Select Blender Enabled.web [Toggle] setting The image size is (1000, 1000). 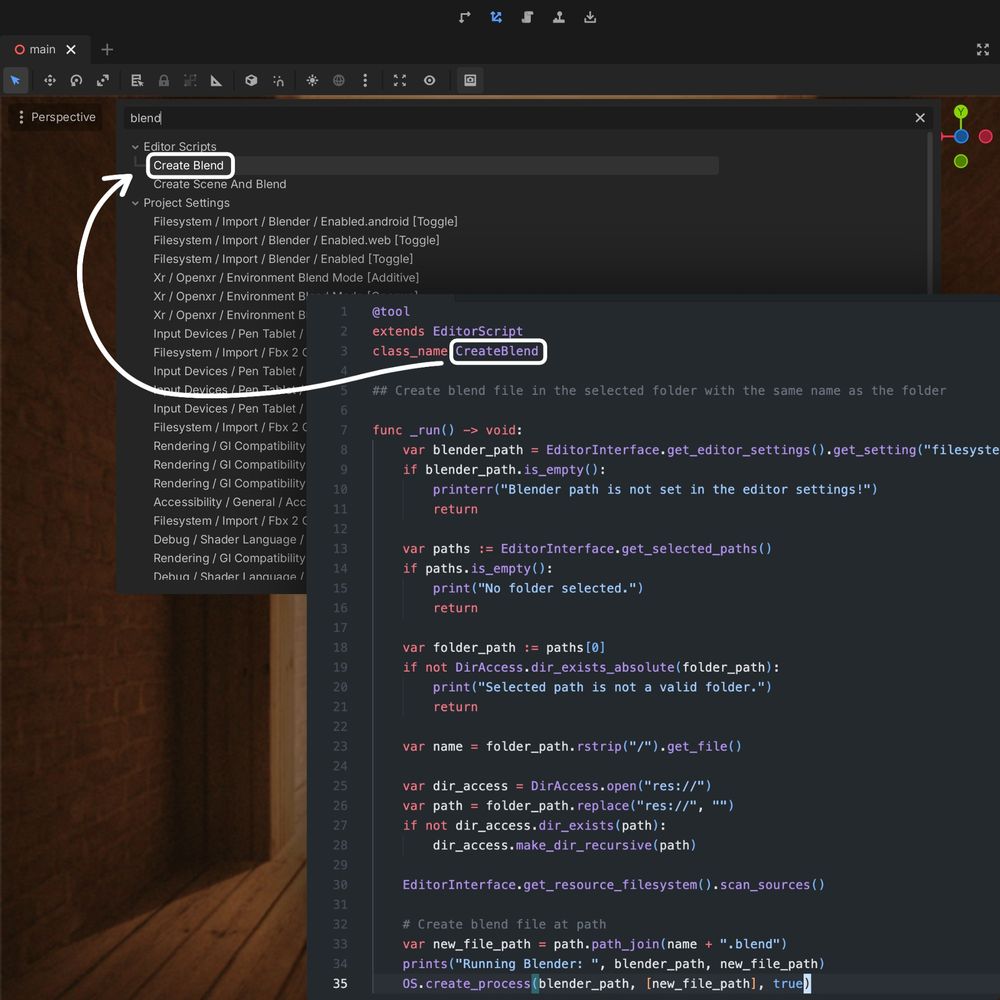coord(297,240)
